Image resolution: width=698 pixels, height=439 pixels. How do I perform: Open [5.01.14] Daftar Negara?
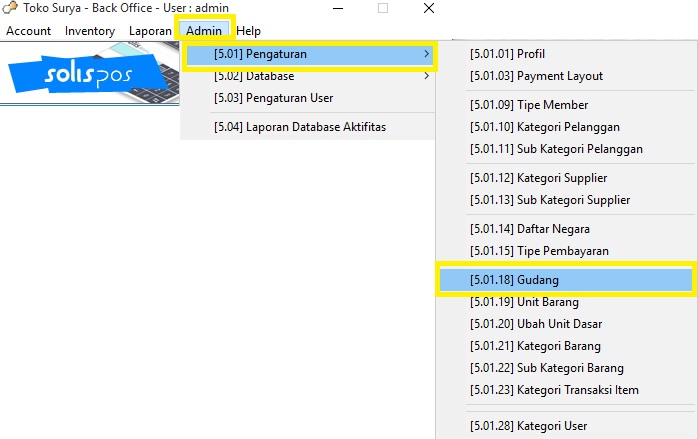tap(529, 229)
